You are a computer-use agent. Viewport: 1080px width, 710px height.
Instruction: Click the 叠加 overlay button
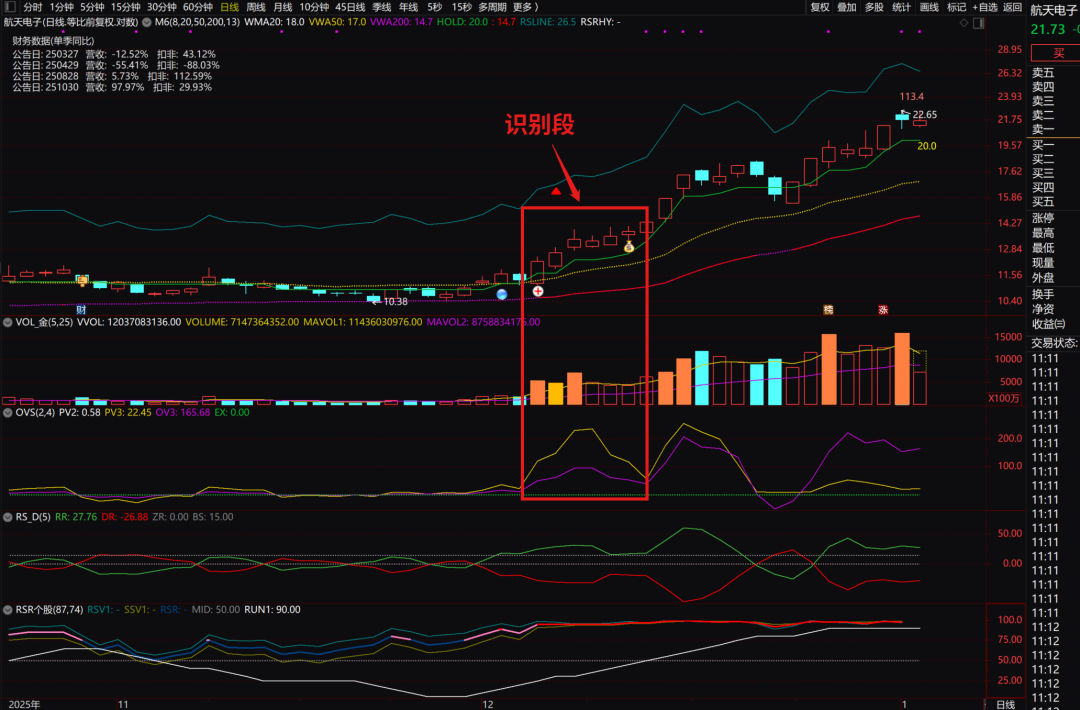(847, 7)
